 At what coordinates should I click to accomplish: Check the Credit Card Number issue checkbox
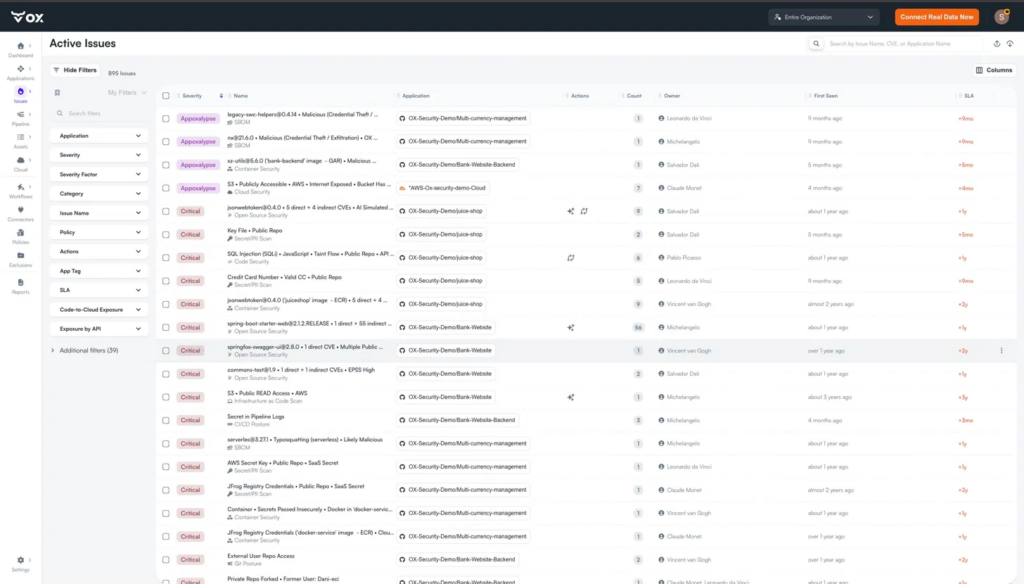tap(166, 281)
